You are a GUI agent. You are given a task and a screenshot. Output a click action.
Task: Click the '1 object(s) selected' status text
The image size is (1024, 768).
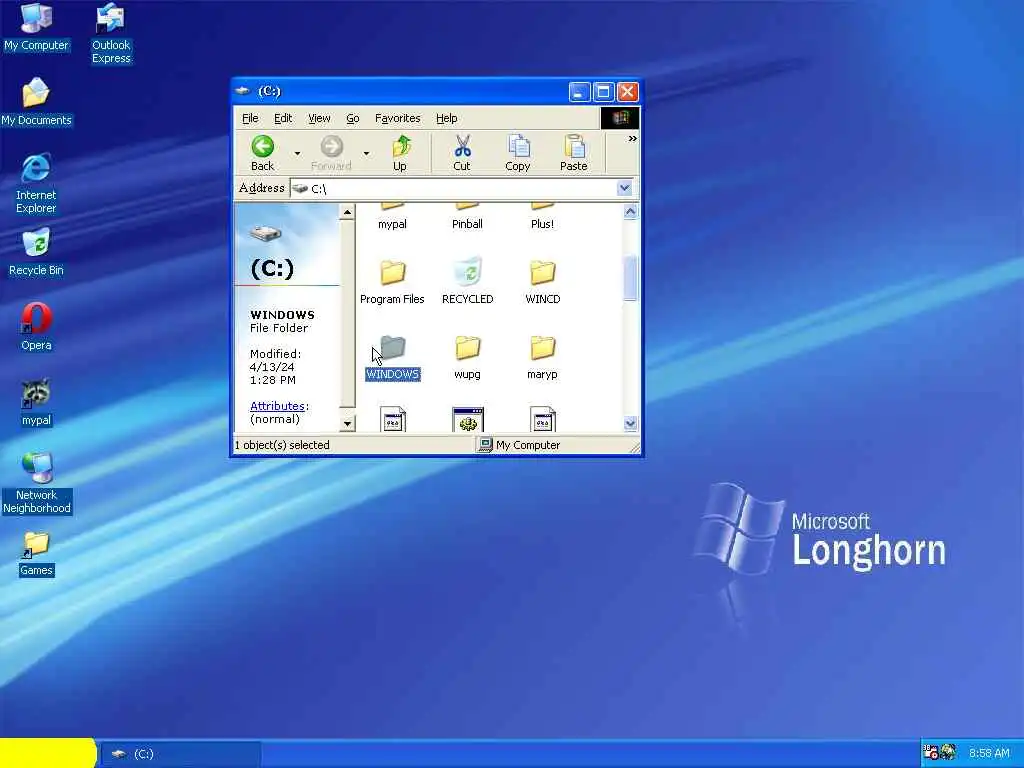[x=282, y=445]
